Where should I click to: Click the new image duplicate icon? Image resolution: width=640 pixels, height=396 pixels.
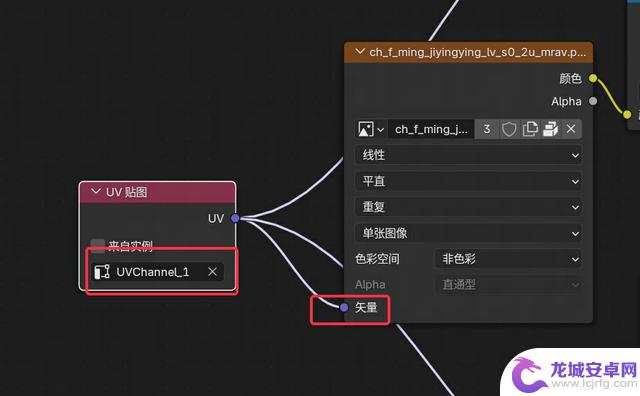click(530, 129)
